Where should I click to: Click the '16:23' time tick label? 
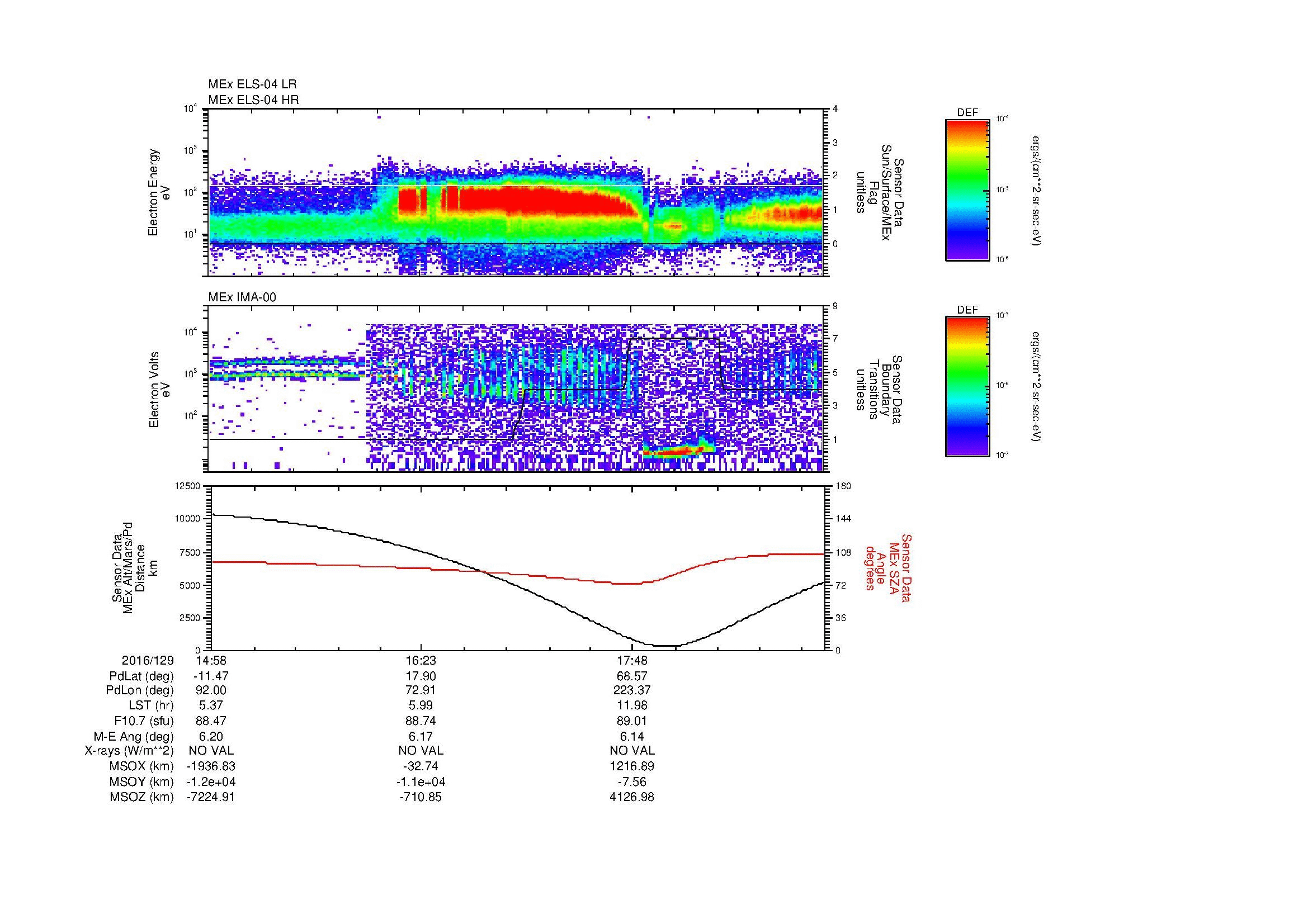click(x=421, y=660)
